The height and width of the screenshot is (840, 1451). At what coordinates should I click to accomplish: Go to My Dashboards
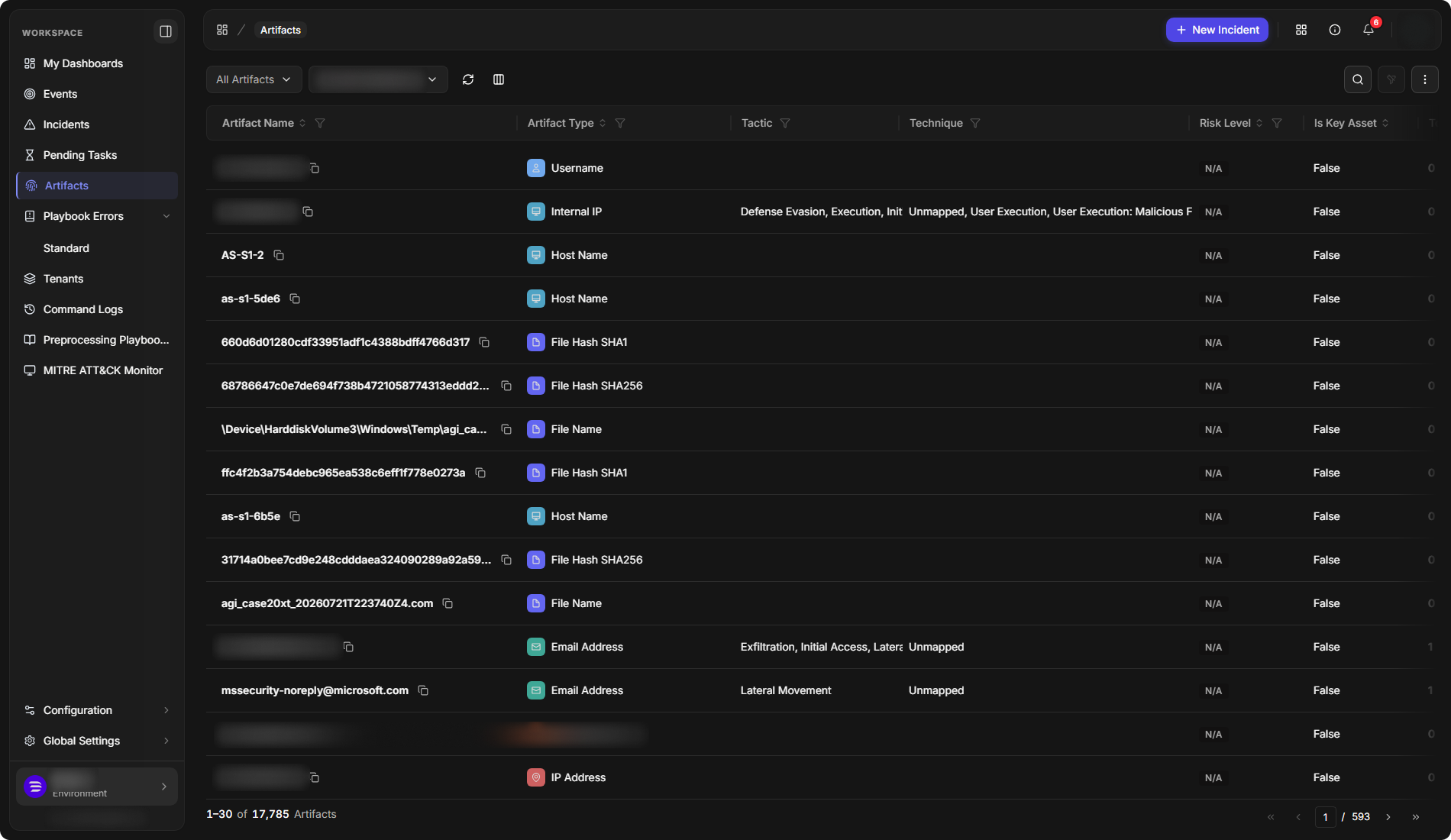pyautogui.click(x=96, y=63)
